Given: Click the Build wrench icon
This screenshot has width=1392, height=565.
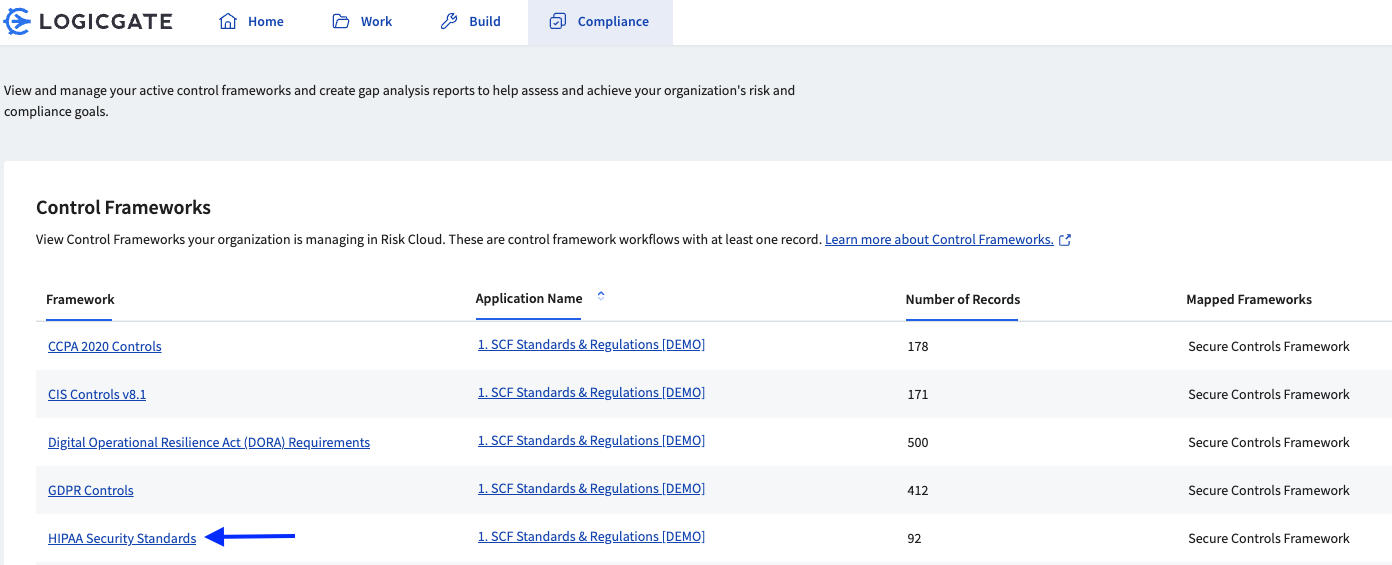Looking at the screenshot, I should click(x=449, y=21).
